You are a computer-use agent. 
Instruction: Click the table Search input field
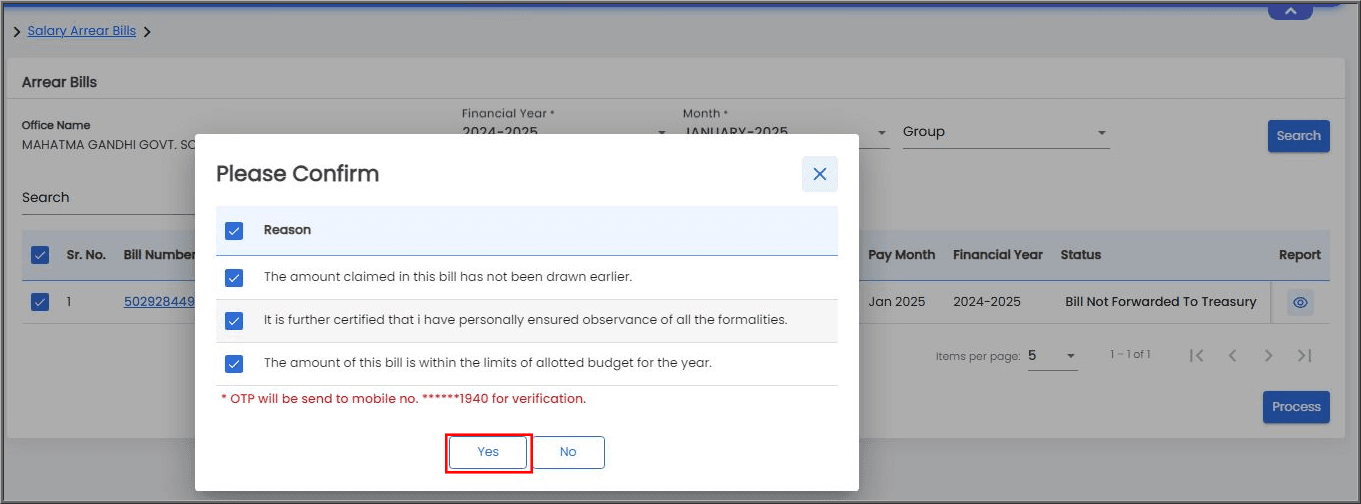(108, 198)
